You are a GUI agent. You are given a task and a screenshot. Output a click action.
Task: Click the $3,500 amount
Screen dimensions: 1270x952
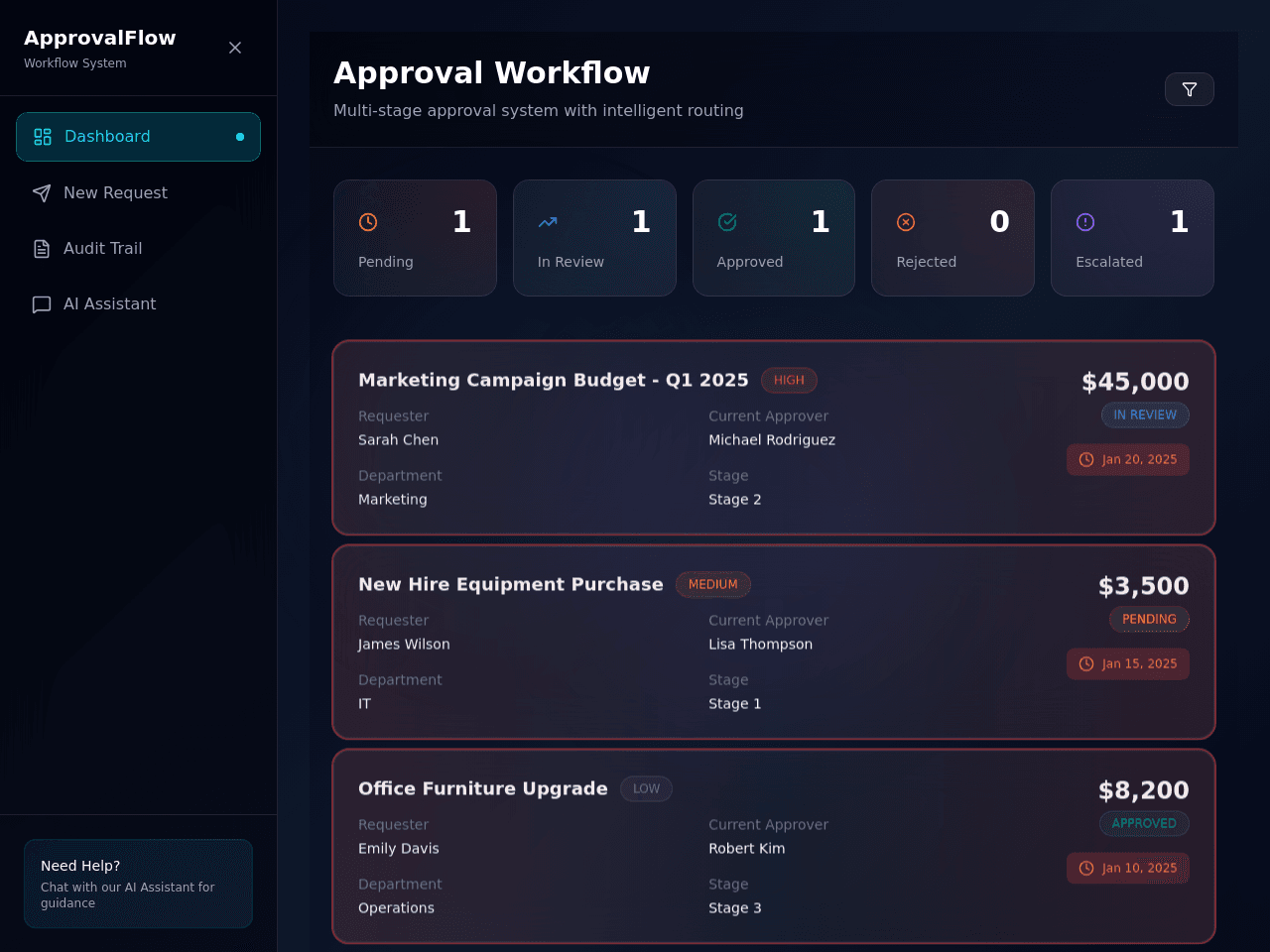click(x=1144, y=586)
